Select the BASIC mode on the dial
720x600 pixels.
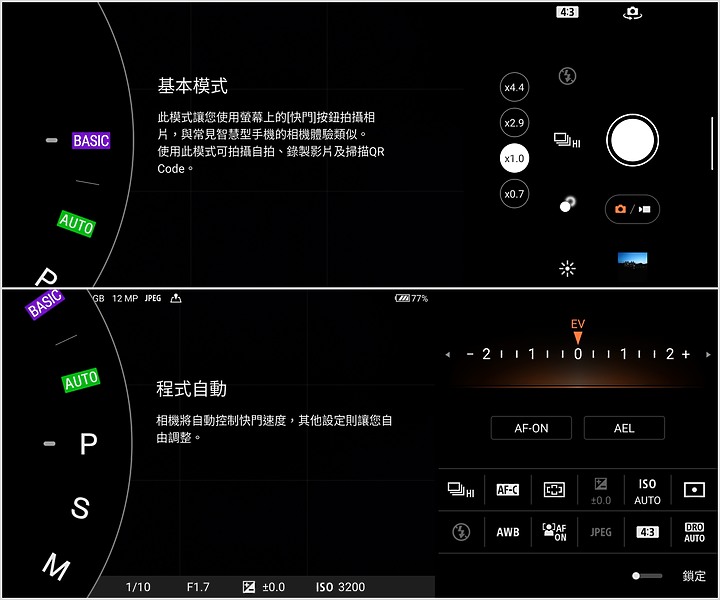tap(91, 141)
